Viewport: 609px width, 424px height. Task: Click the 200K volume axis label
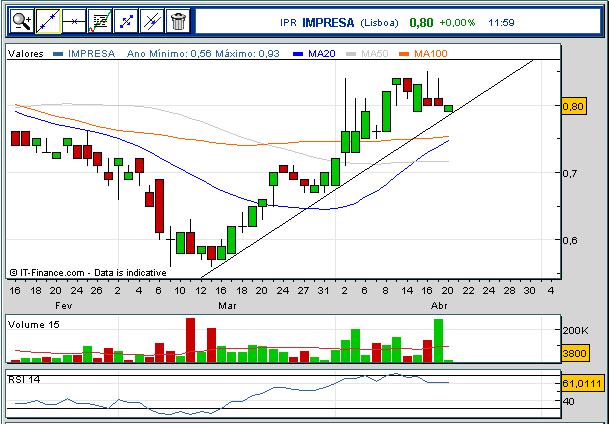coord(576,330)
